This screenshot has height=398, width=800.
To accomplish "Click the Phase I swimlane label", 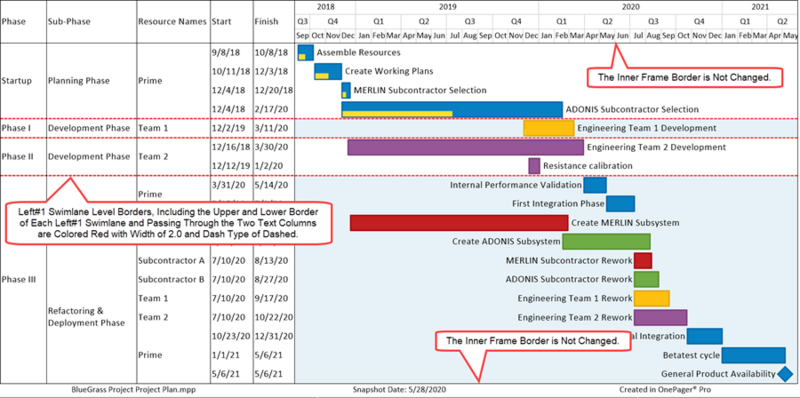I will (16, 128).
